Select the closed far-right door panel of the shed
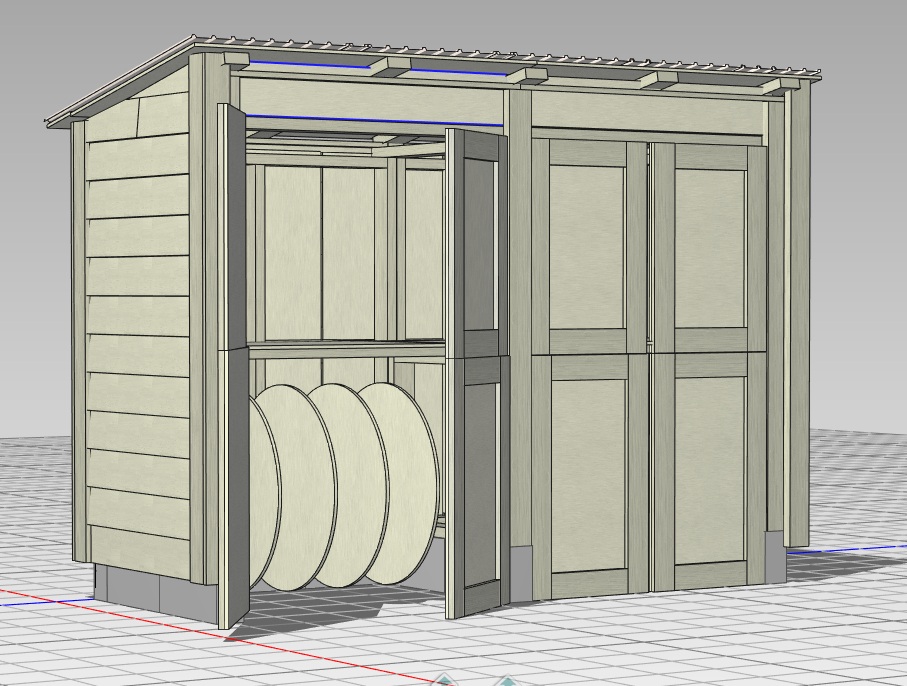 click(x=709, y=367)
